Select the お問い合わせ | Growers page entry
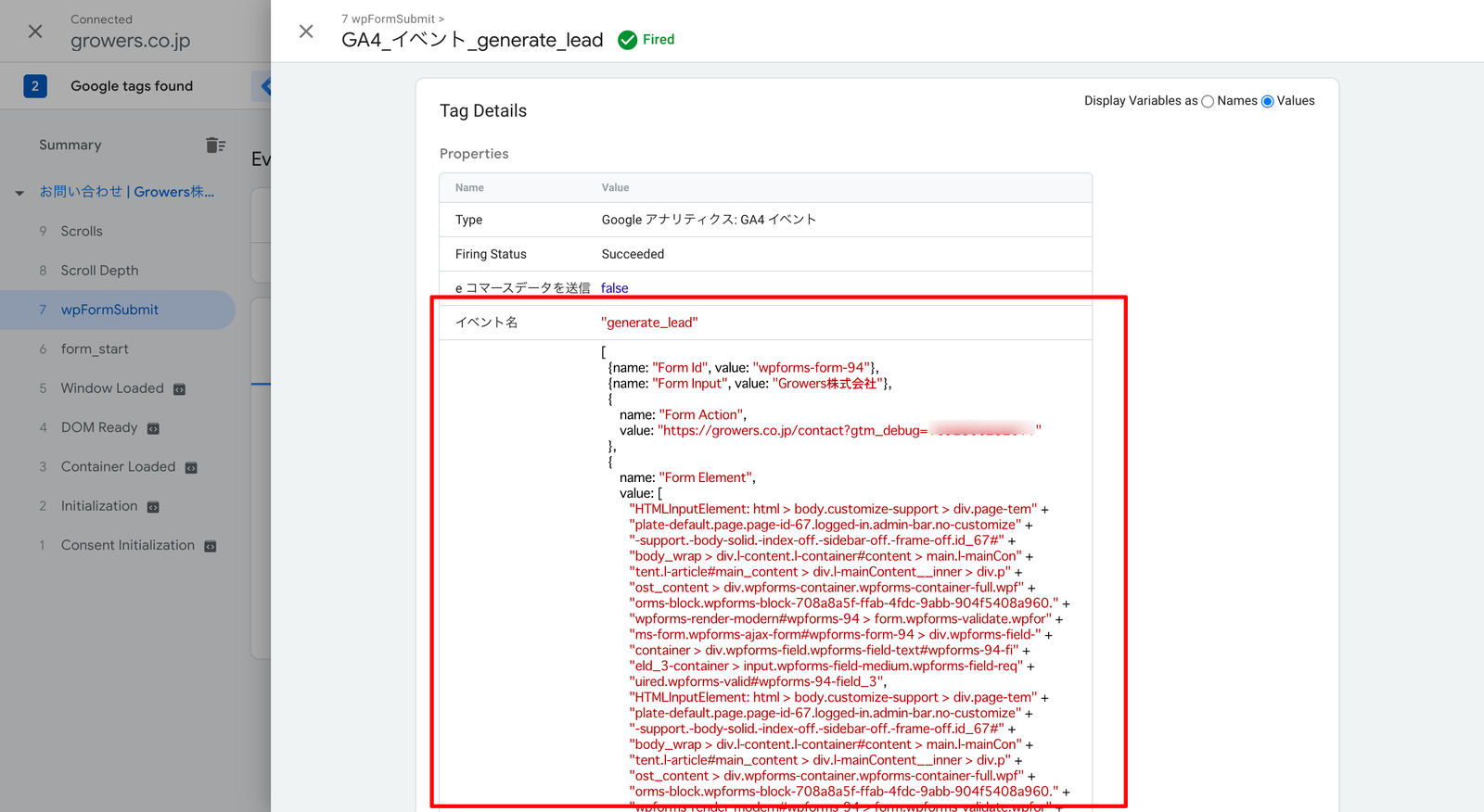 [x=126, y=192]
